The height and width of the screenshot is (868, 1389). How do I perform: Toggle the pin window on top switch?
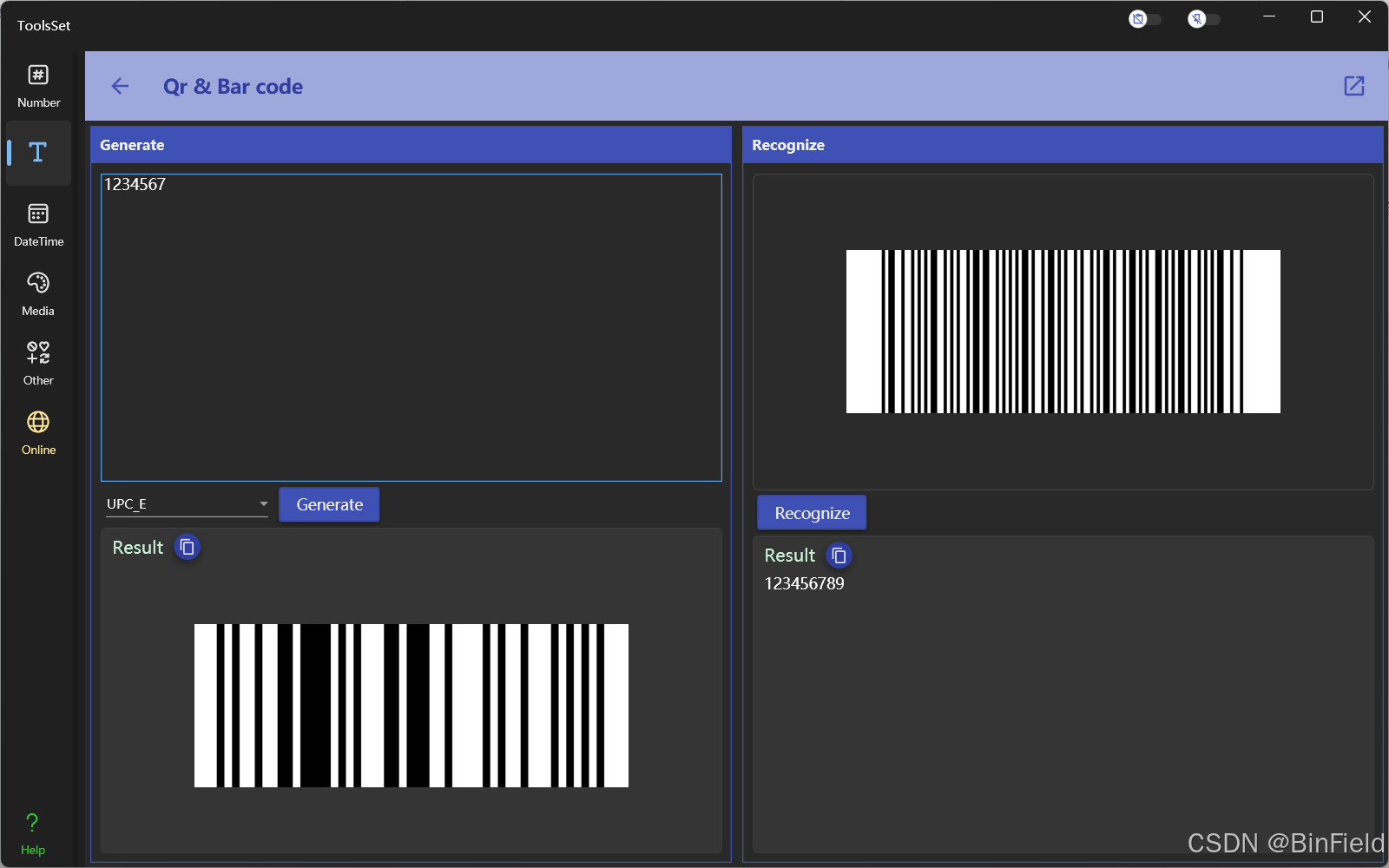point(1203,18)
